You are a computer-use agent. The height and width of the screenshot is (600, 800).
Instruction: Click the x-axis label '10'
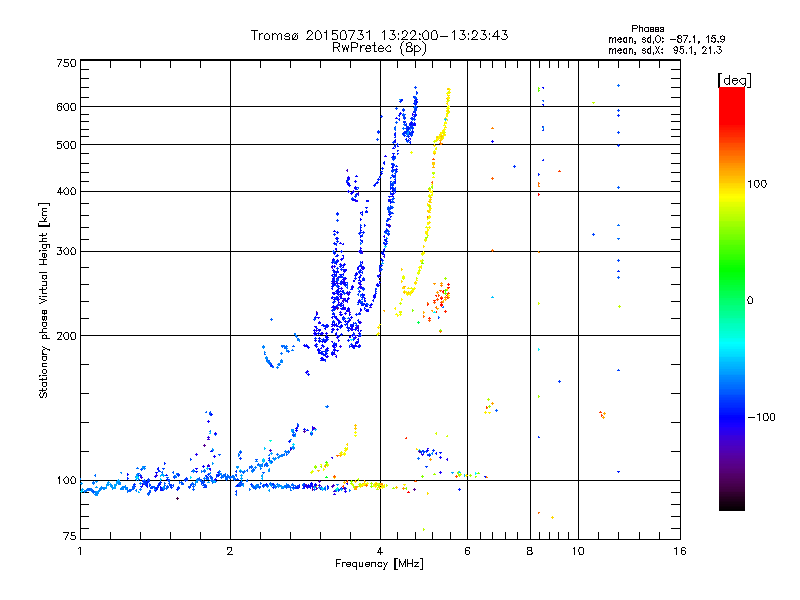(x=578, y=551)
